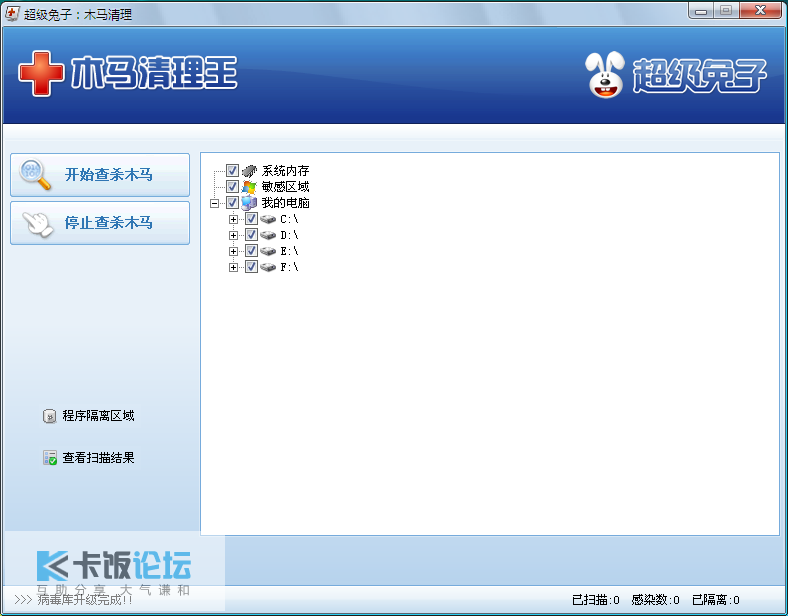This screenshot has height=616, width=788.
Task: Uncheck the C:\ drive checkbox
Action: [x=251, y=219]
